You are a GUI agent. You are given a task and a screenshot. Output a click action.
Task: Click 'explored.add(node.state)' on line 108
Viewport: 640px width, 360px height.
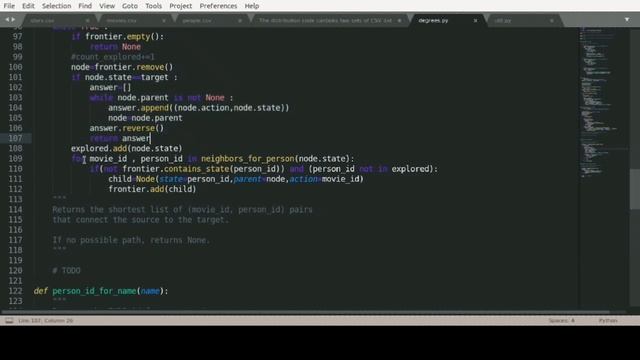pos(127,149)
